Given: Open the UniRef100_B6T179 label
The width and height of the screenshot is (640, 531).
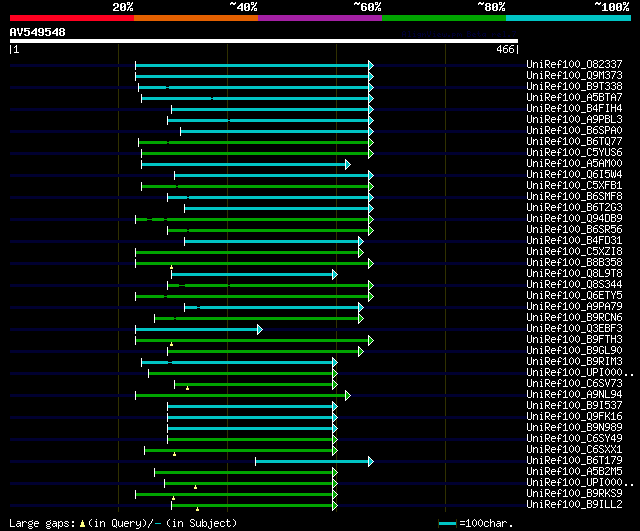Looking at the screenshot, I should click(574, 461).
